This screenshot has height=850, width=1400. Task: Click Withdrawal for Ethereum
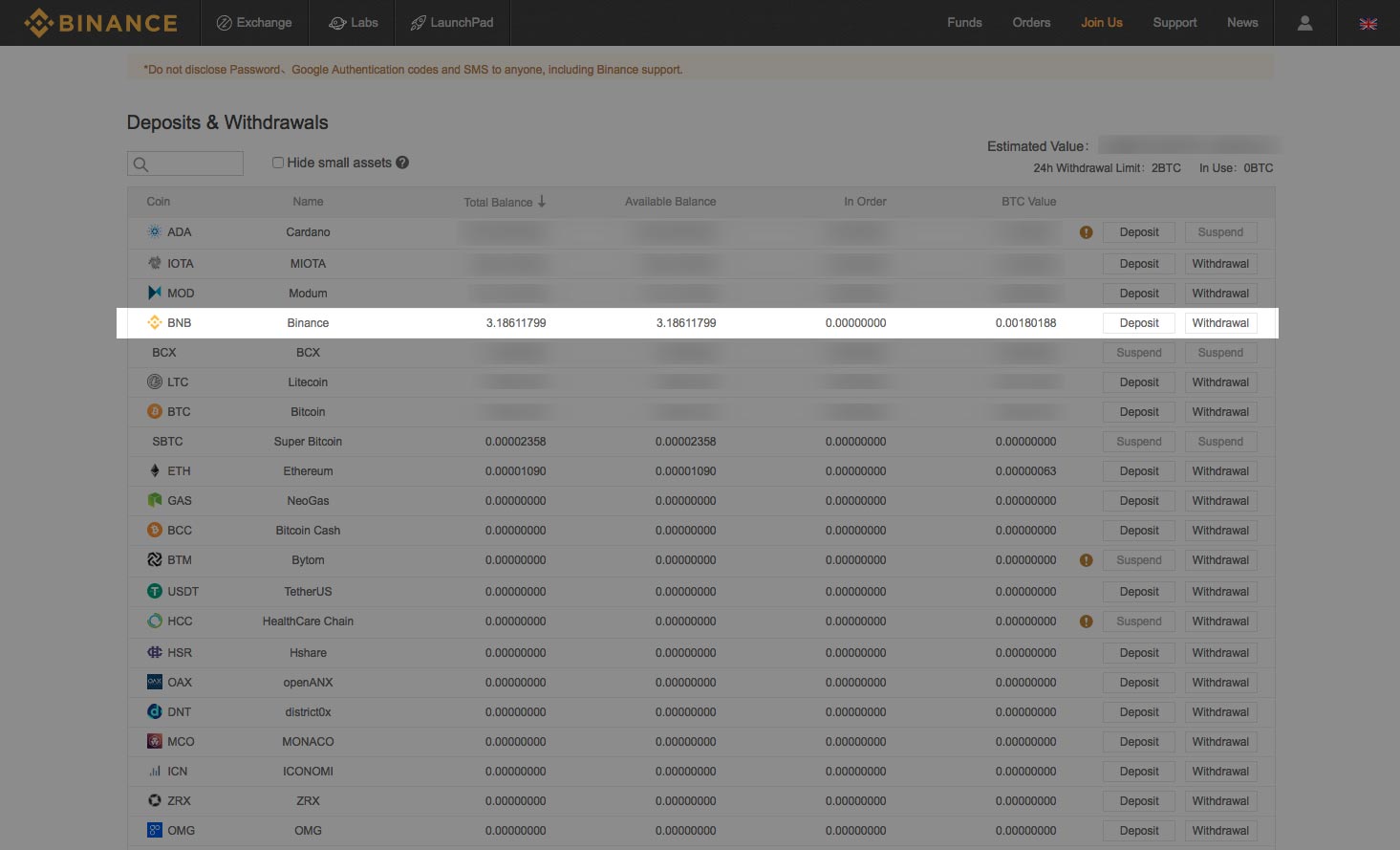(x=1220, y=471)
